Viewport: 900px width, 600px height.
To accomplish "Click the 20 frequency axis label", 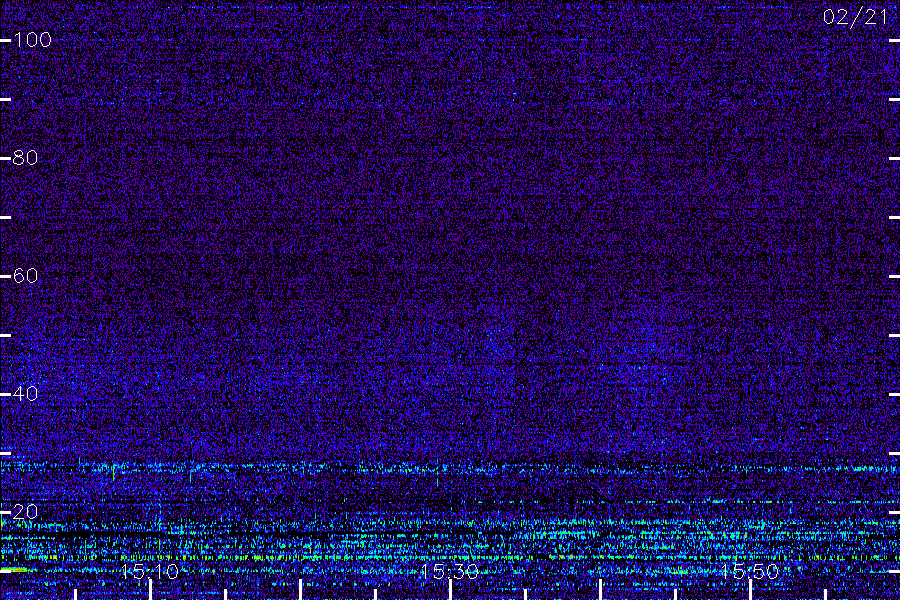I will pyautogui.click(x=25, y=512).
